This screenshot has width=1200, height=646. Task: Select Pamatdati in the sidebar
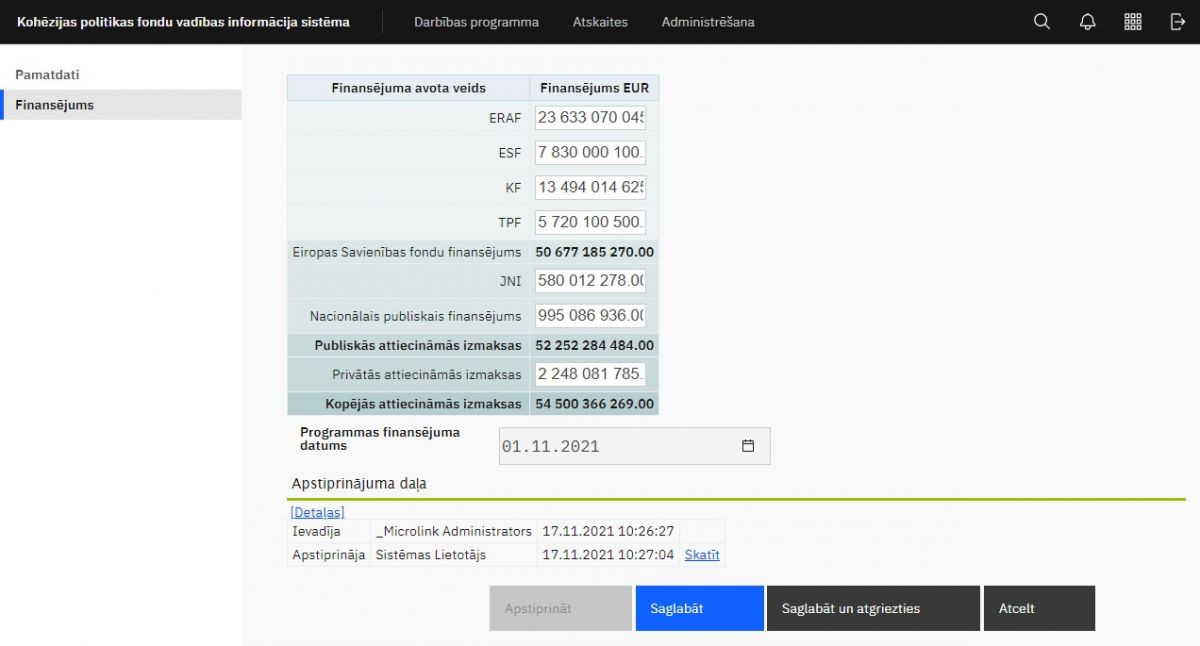47,75
